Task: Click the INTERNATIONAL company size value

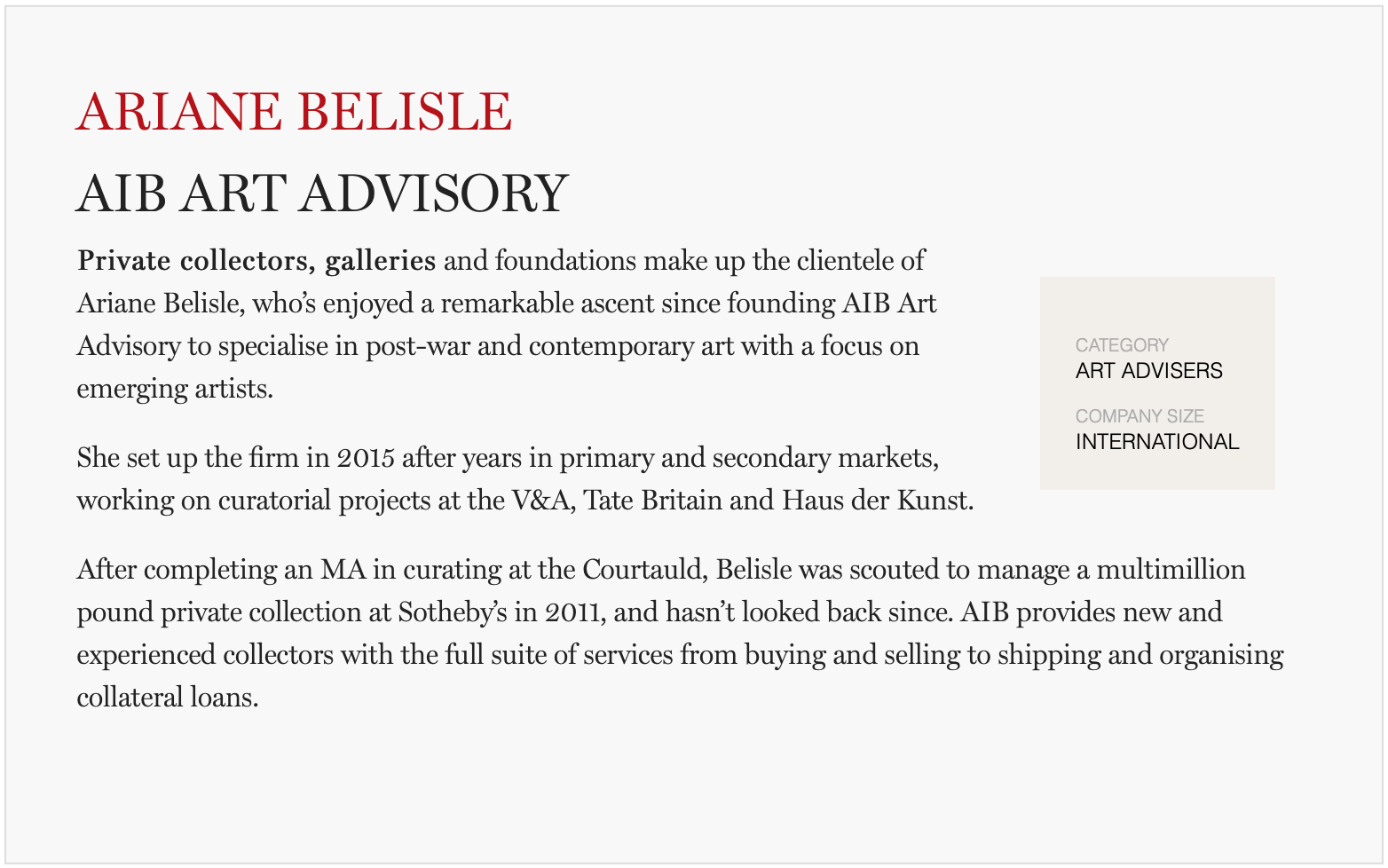Action: (x=1157, y=442)
